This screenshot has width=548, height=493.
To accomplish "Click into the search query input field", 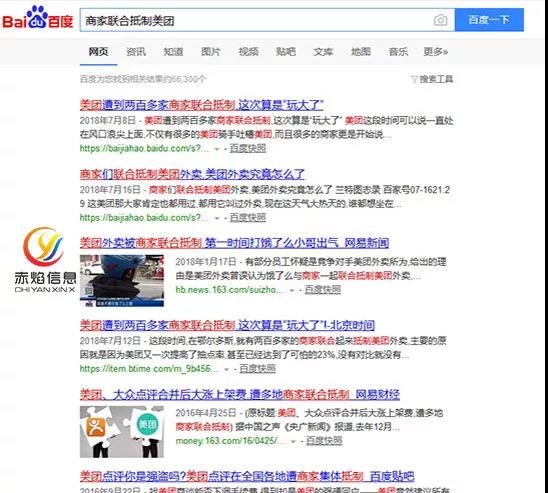I will pos(257,20).
